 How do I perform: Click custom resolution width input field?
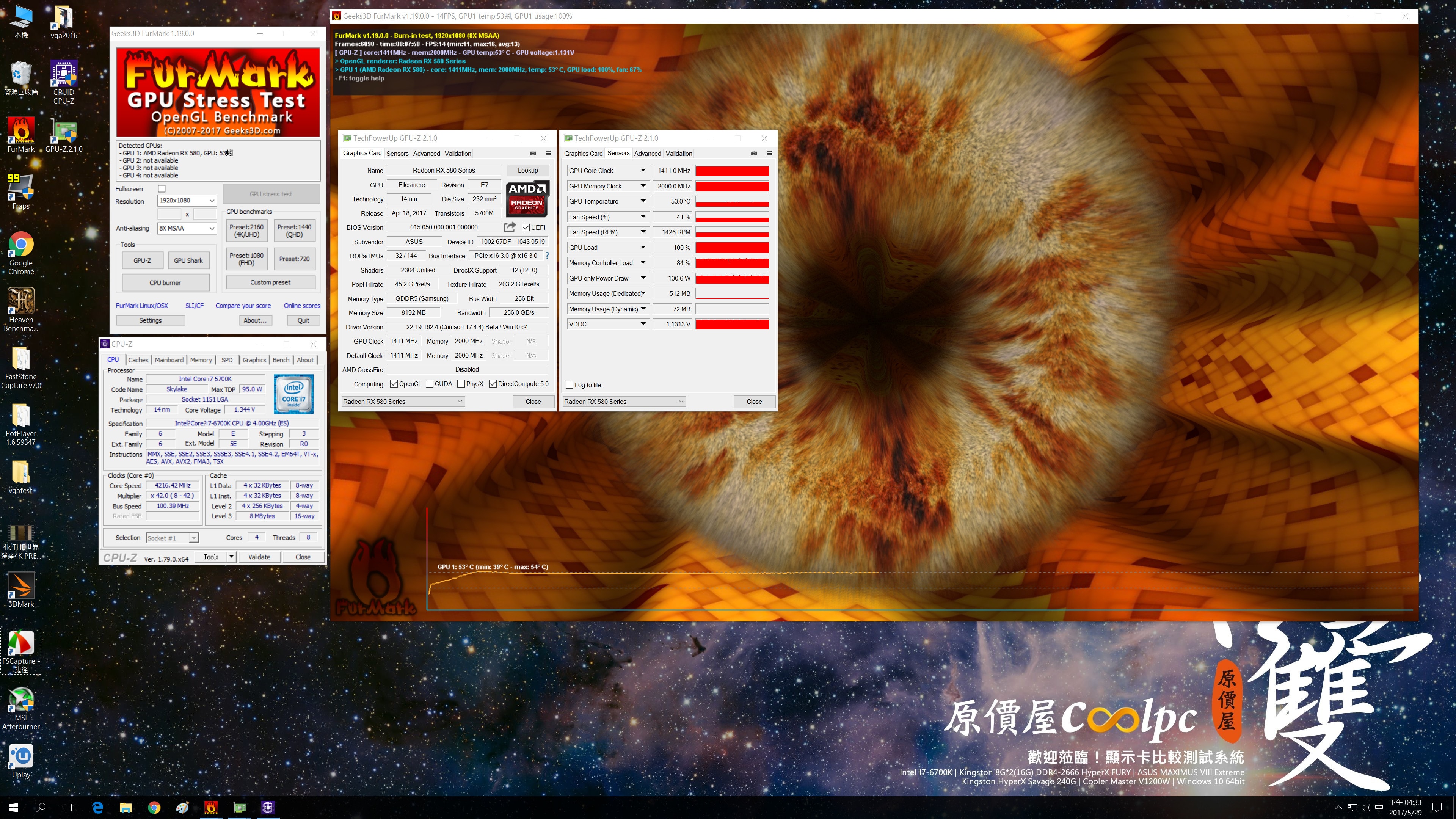click(169, 214)
